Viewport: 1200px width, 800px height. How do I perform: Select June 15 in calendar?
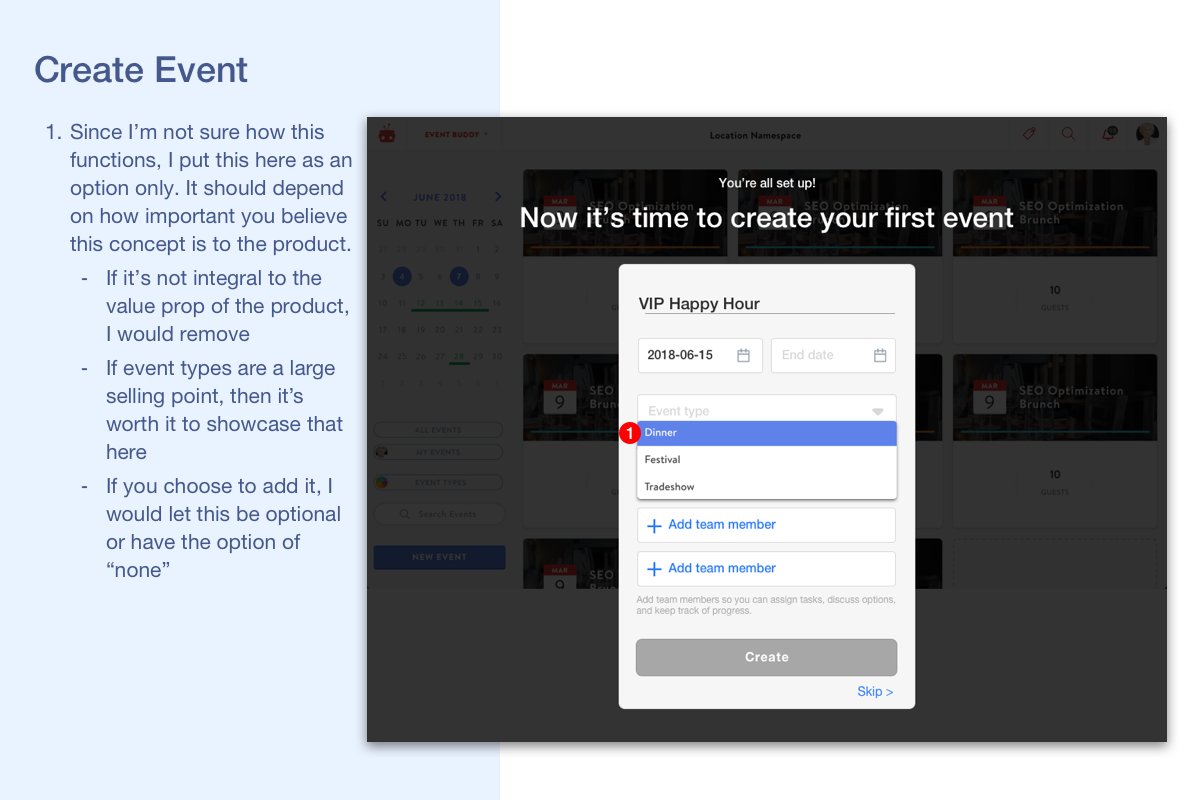pos(478,303)
